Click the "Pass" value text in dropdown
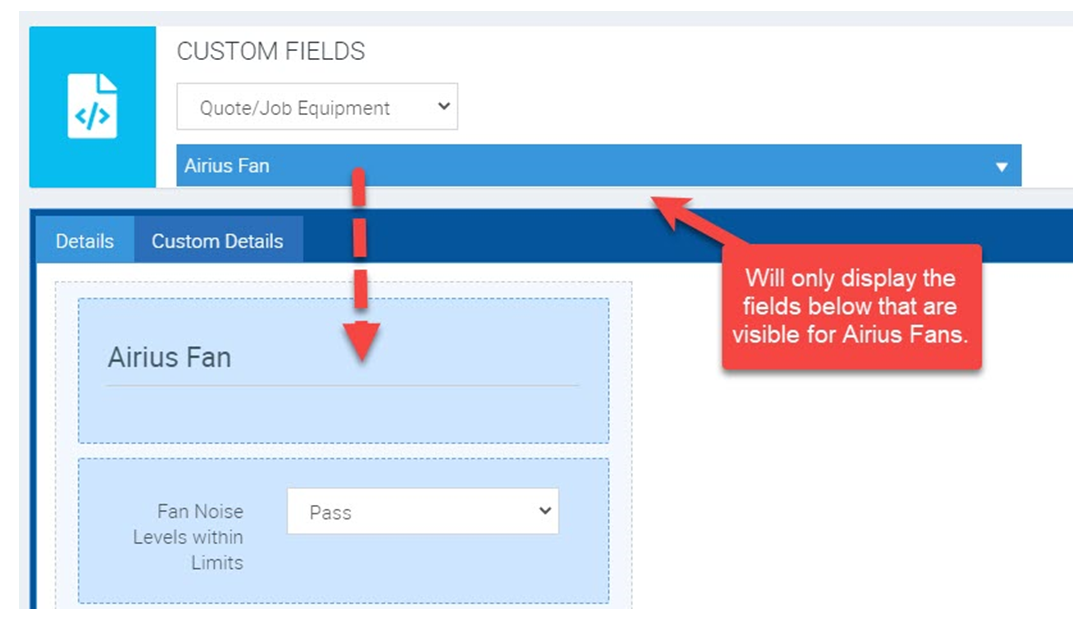The image size is (1085, 625). point(330,512)
